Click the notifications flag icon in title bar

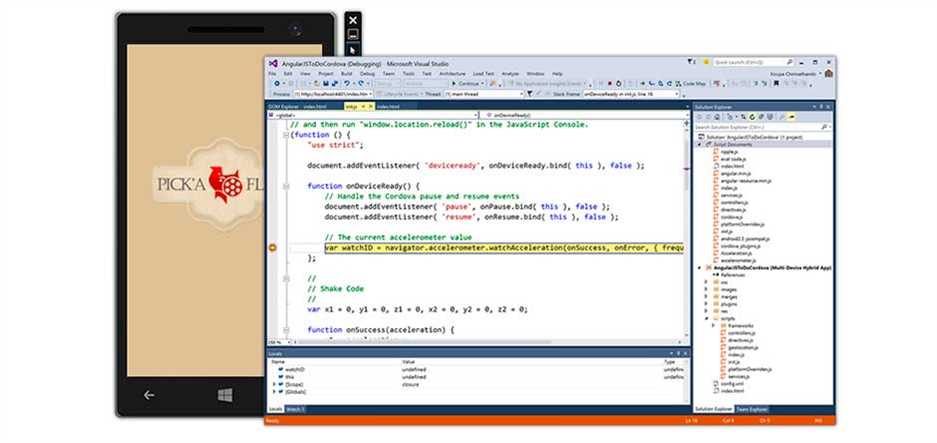691,62
